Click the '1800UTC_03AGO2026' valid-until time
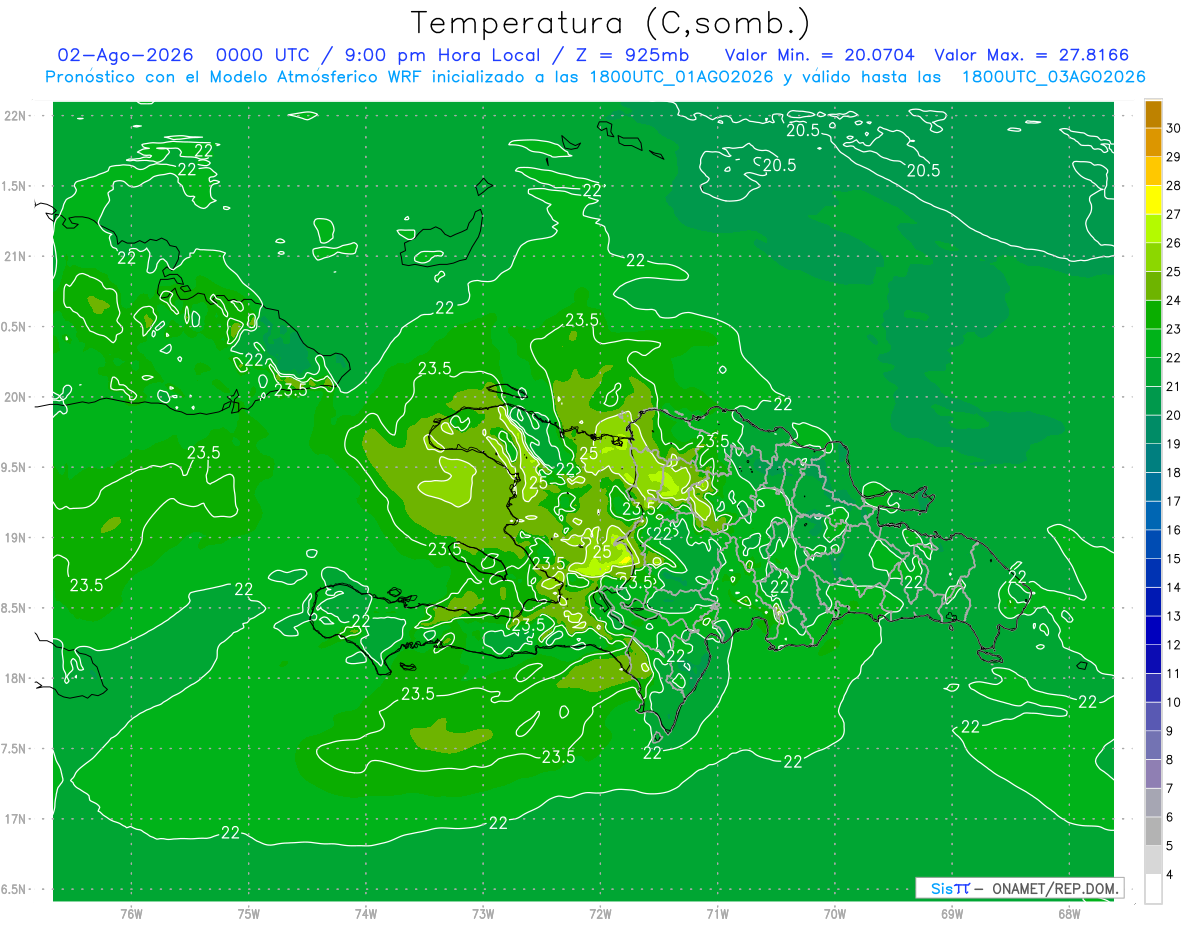The image size is (1200, 927). pos(1053,77)
